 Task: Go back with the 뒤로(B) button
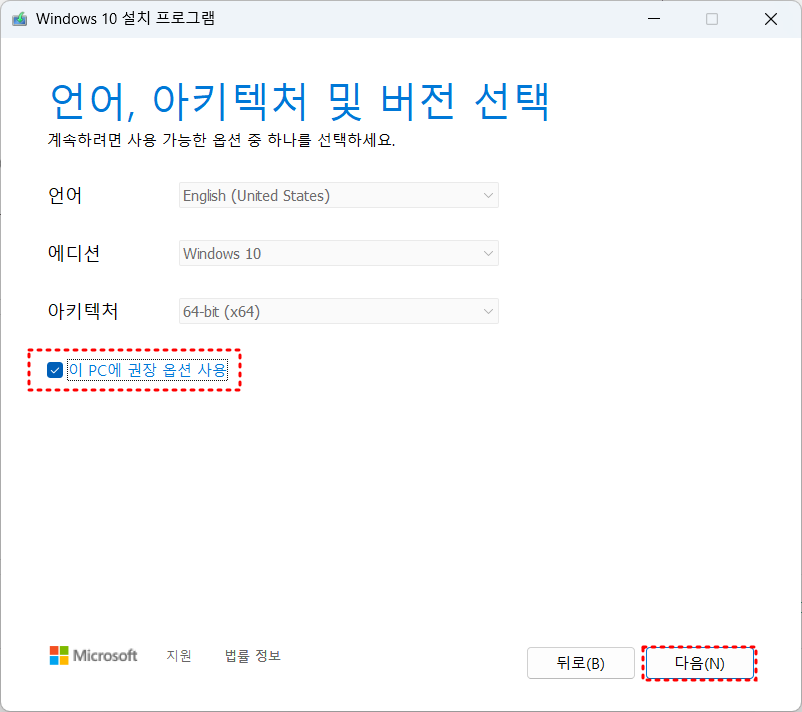click(581, 663)
